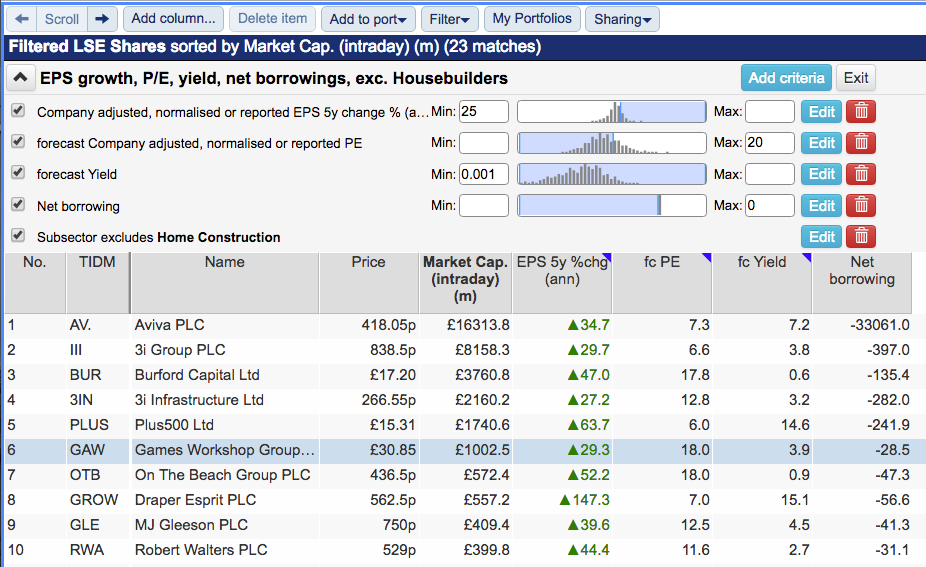The height and width of the screenshot is (567, 926).
Task: Edit the Net borrowing criterion
Action: point(821,206)
